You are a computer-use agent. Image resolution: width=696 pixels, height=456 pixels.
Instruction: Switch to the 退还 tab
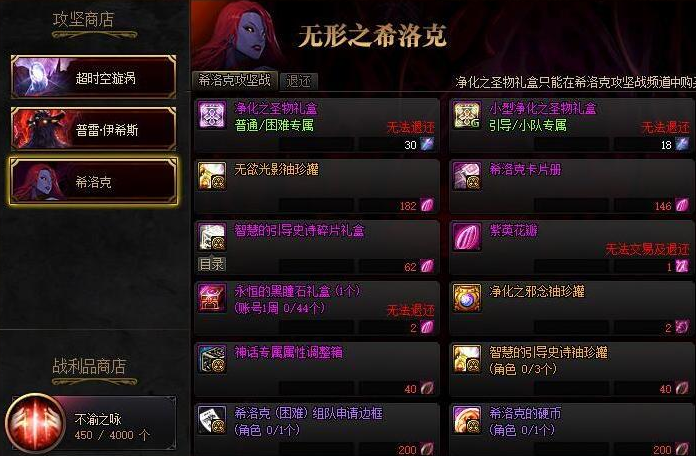(299, 81)
